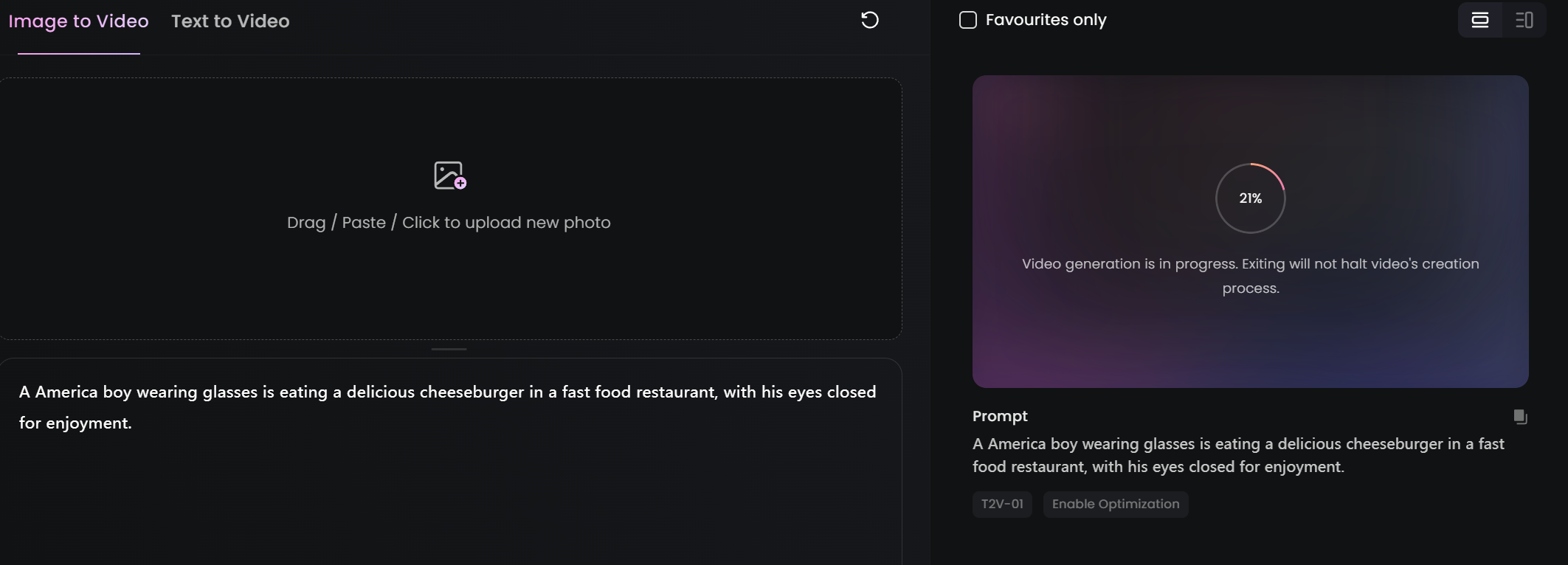Image resolution: width=1568 pixels, height=565 pixels.
Task: Click the empty photo upload drop zone
Action: point(450,209)
